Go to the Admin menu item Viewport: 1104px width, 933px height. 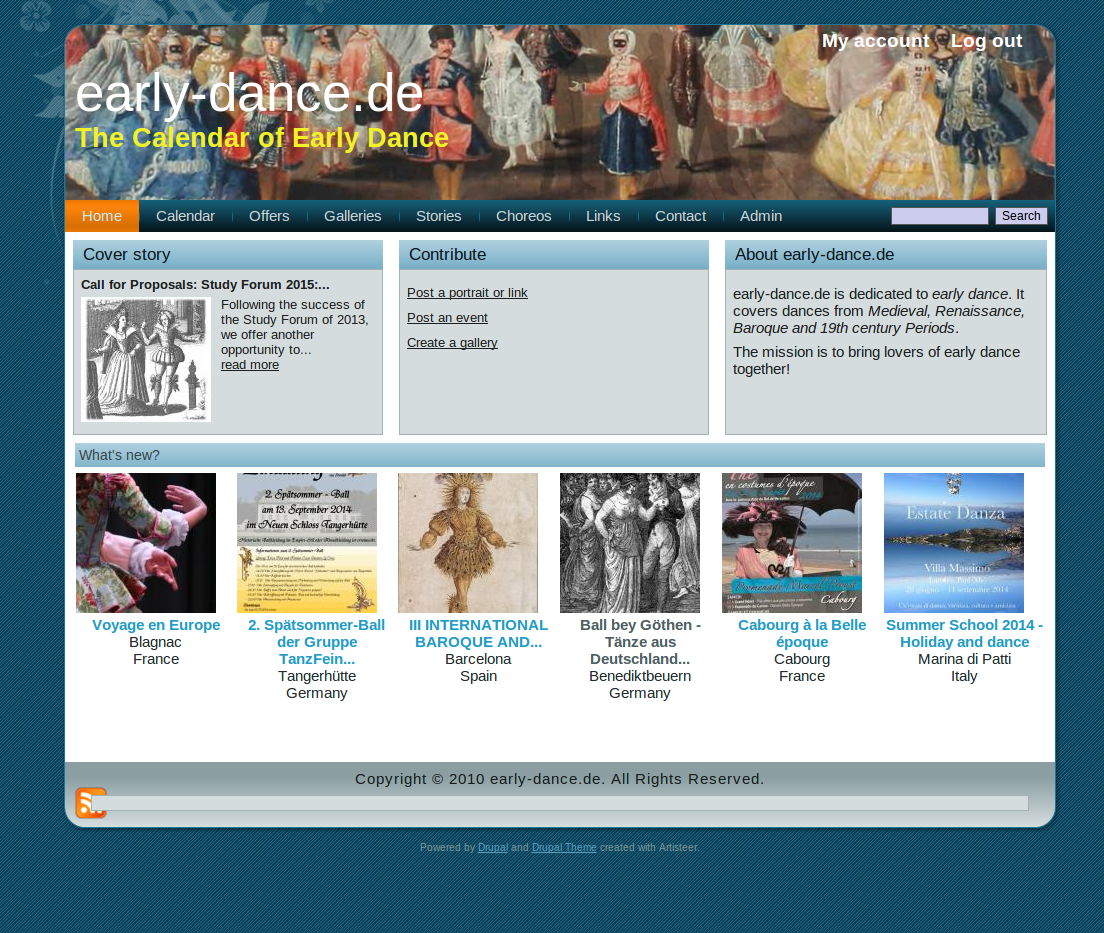pyautogui.click(x=761, y=216)
